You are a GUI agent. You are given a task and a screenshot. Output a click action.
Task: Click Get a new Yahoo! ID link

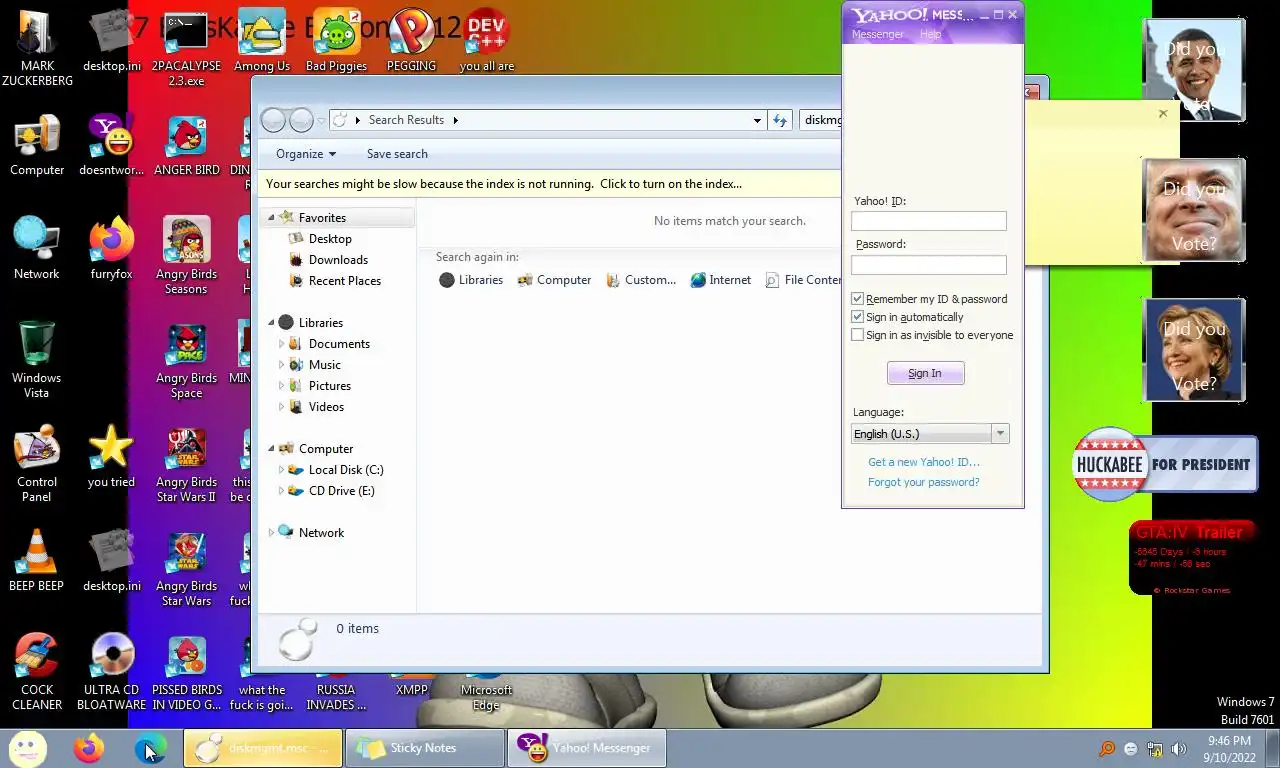(x=924, y=462)
